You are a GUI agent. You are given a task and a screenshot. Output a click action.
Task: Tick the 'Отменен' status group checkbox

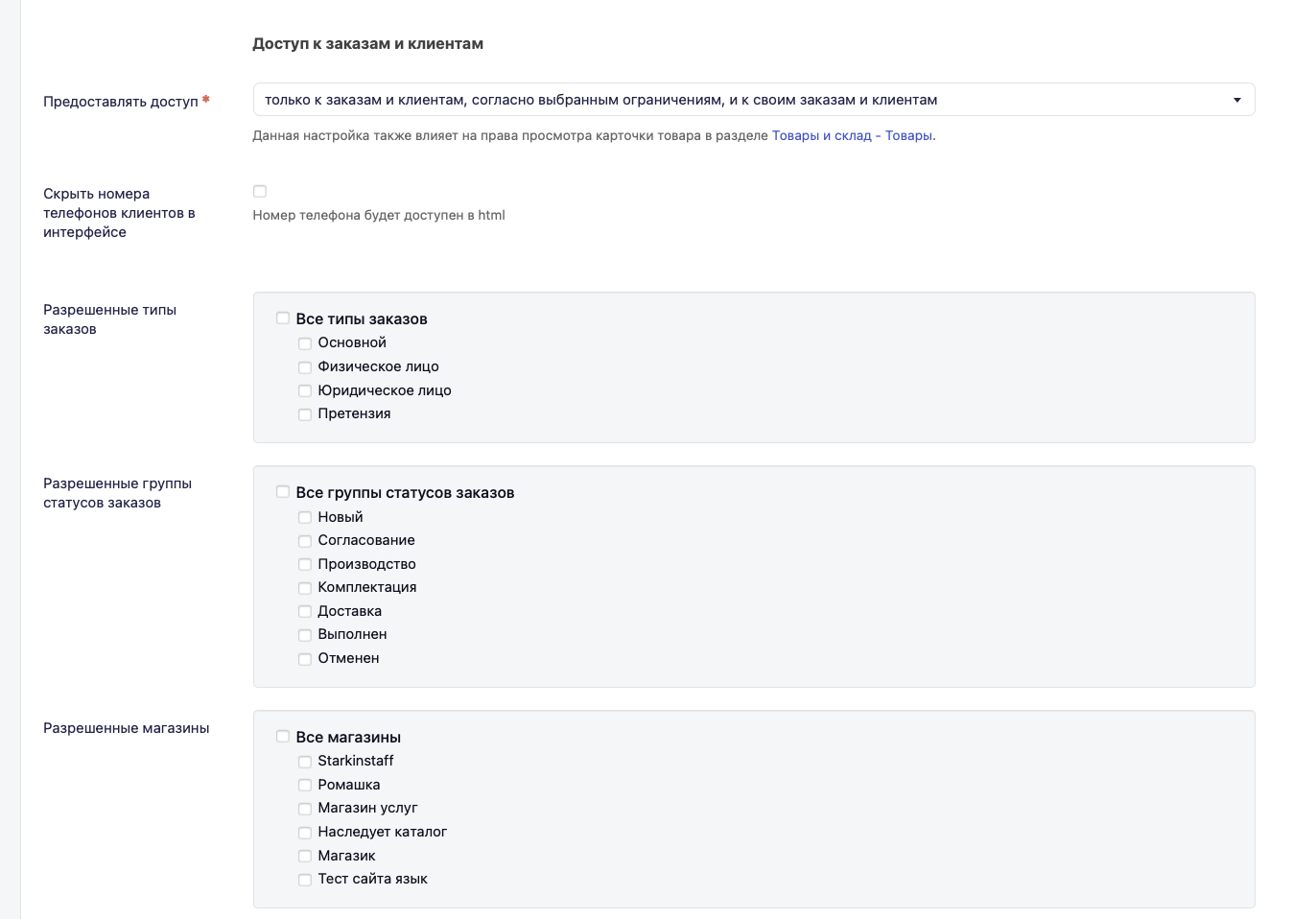[305, 659]
